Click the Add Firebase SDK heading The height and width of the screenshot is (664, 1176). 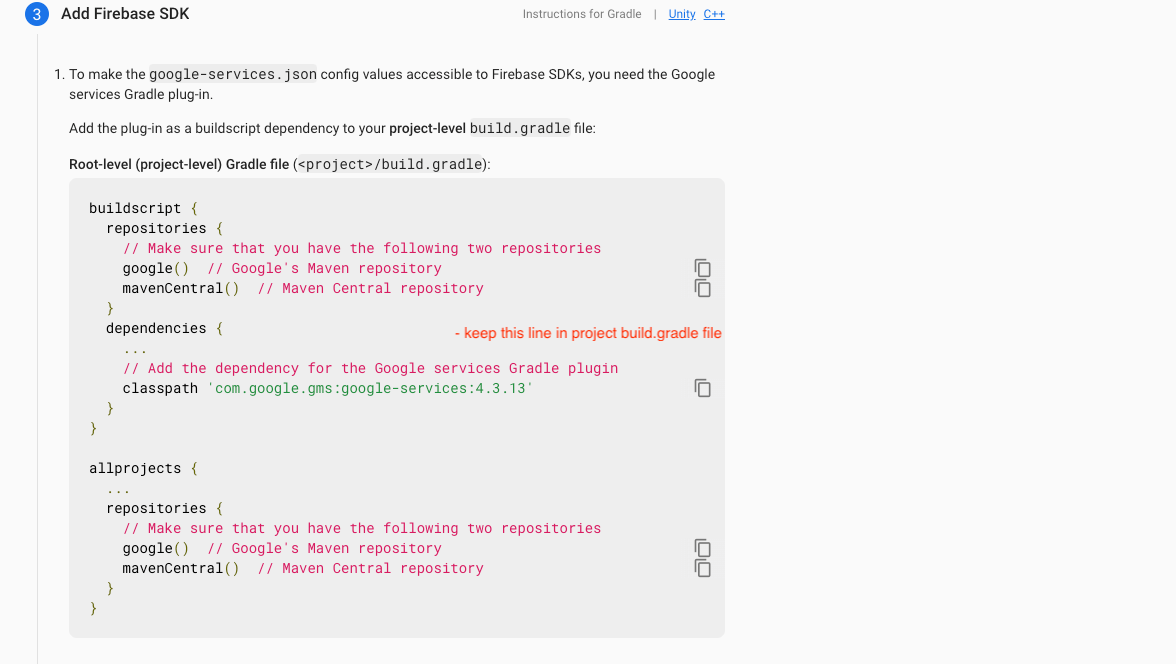point(125,14)
